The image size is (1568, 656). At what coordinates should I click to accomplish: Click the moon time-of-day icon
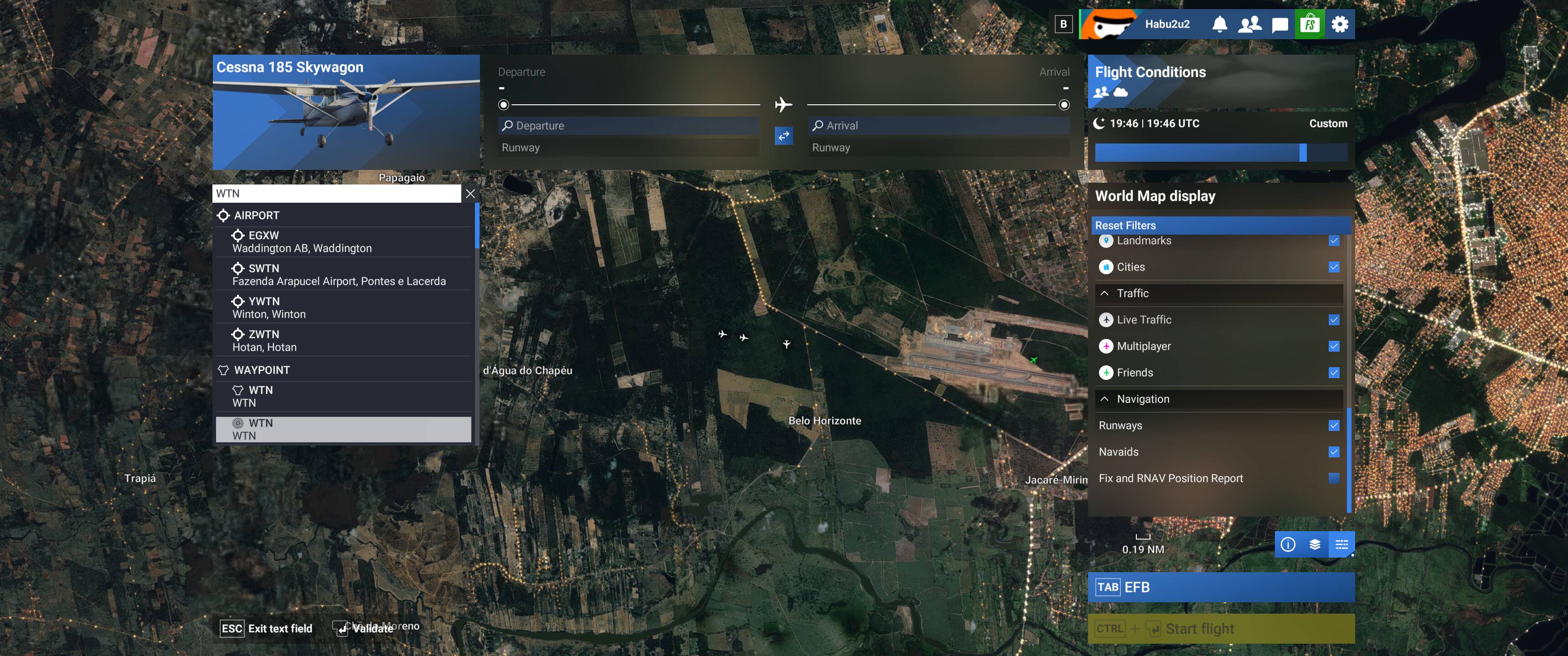click(1099, 123)
